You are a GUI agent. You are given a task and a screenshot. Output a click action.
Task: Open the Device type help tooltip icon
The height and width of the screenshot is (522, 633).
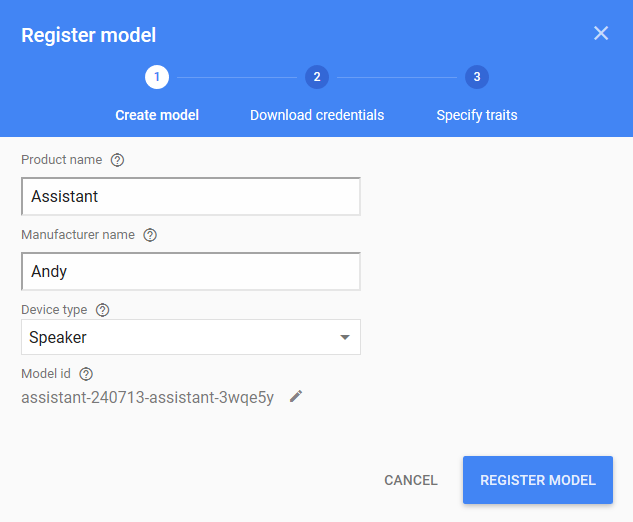pos(102,310)
